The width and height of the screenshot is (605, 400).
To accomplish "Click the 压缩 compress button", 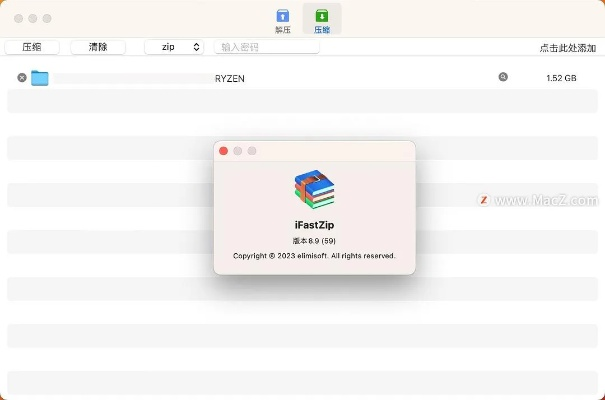I will click(32, 47).
